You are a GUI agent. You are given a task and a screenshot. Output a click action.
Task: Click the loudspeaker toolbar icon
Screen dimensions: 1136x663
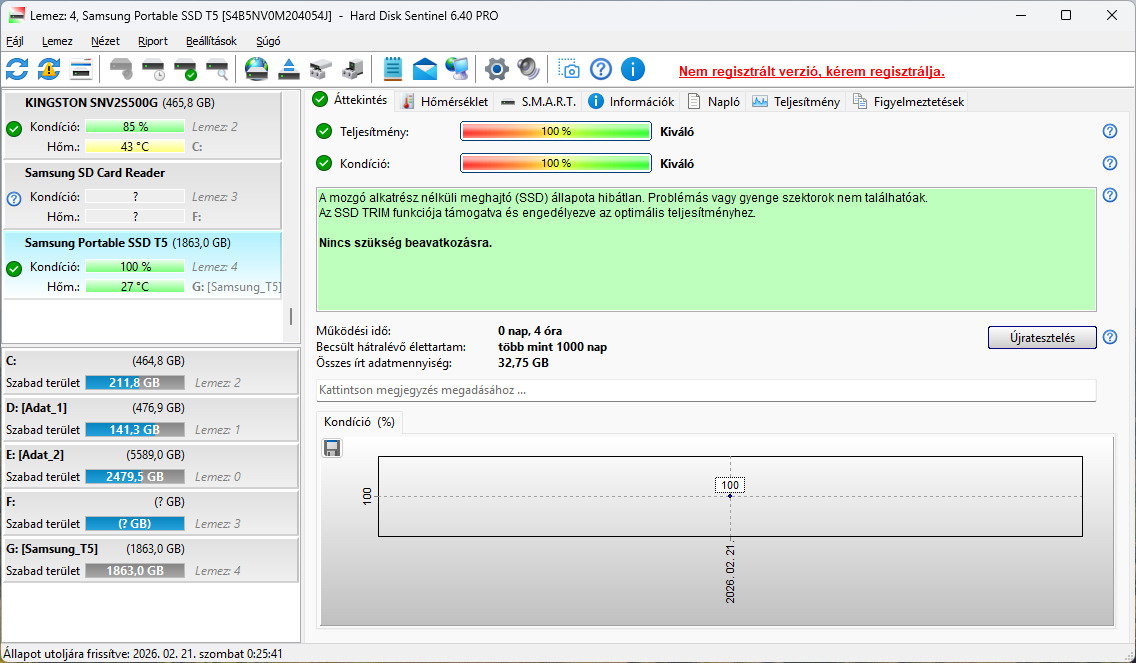[x=529, y=70]
